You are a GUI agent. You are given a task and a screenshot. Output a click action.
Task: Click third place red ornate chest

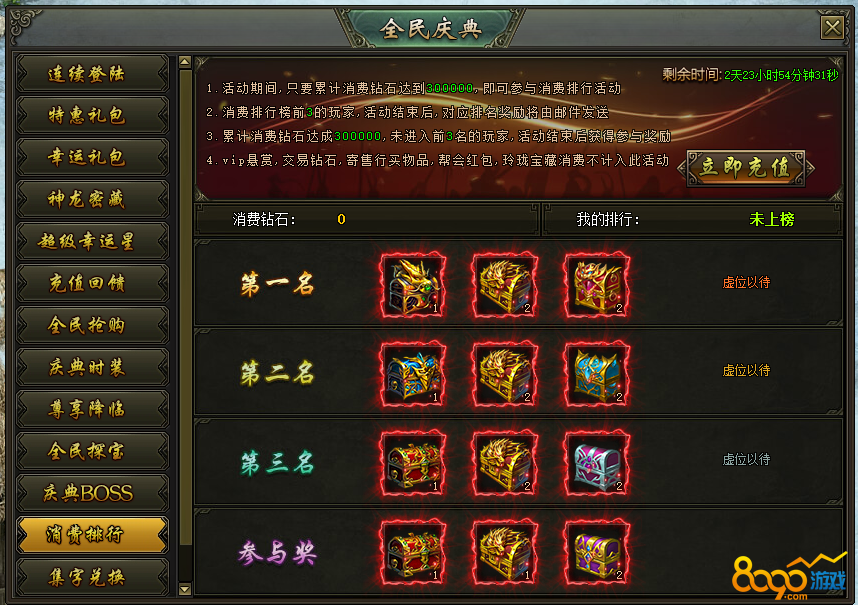(x=413, y=464)
